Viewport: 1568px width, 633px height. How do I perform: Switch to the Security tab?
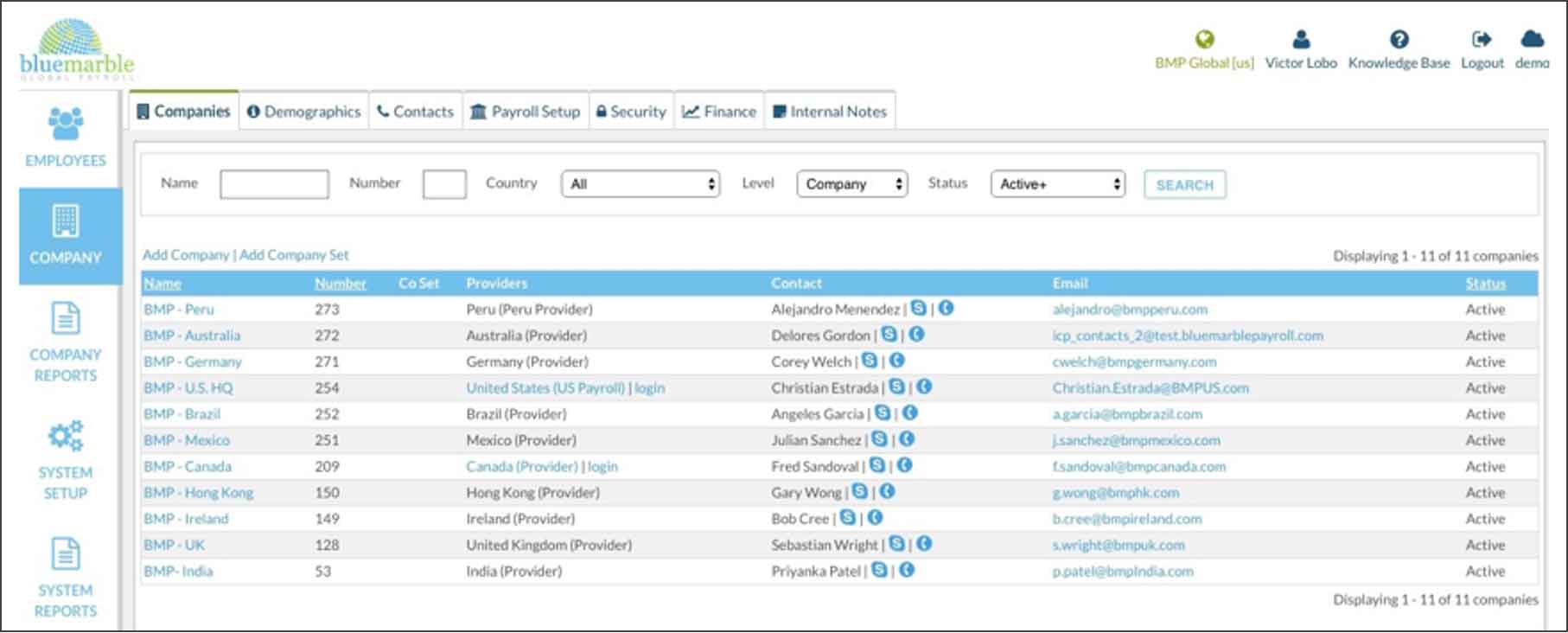631,112
